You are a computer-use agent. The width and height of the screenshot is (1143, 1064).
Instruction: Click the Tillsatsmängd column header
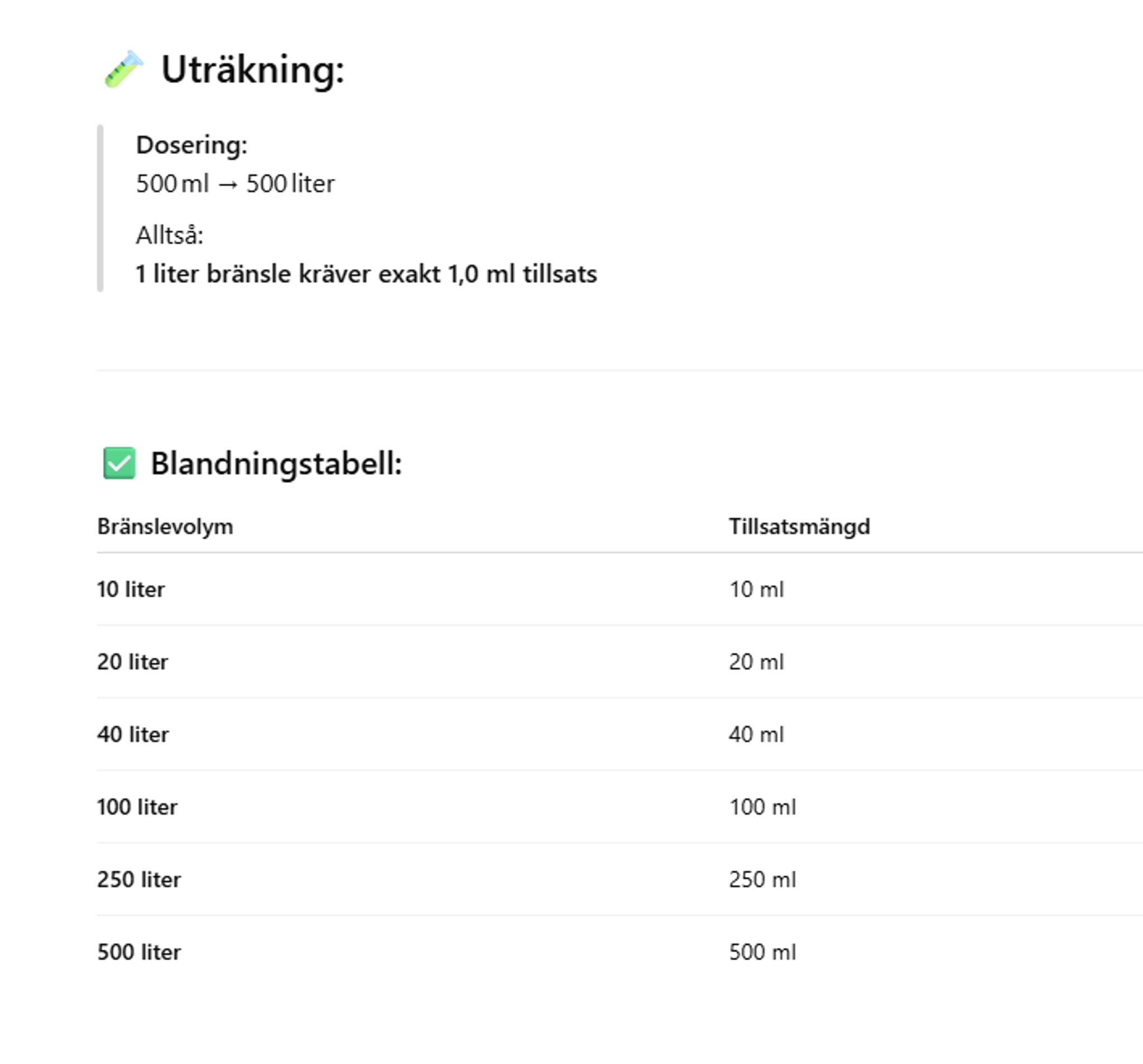tap(799, 527)
